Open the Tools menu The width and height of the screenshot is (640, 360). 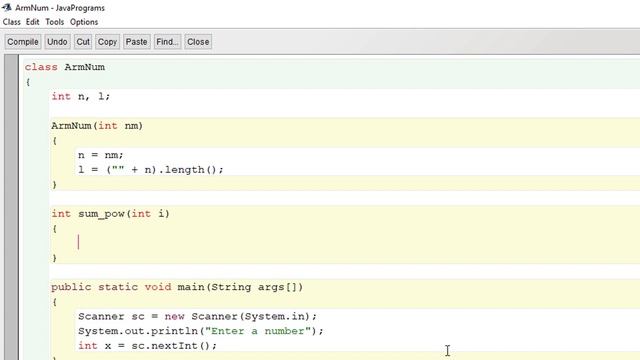pyautogui.click(x=55, y=22)
